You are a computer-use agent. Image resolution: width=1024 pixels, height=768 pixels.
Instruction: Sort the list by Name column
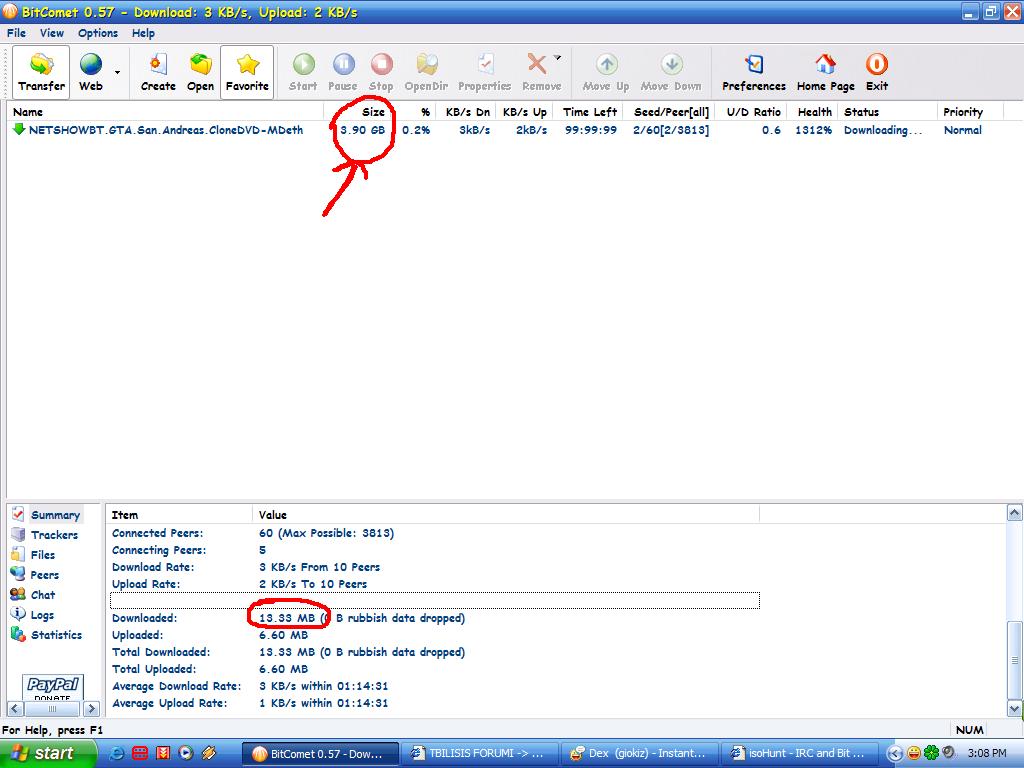tap(166, 112)
